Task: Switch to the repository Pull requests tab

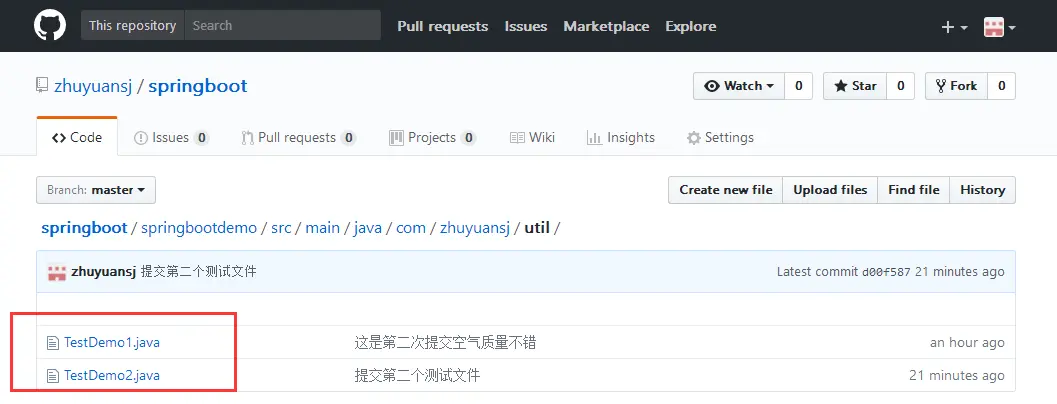Action: pyautogui.click(x=298, y=138)
